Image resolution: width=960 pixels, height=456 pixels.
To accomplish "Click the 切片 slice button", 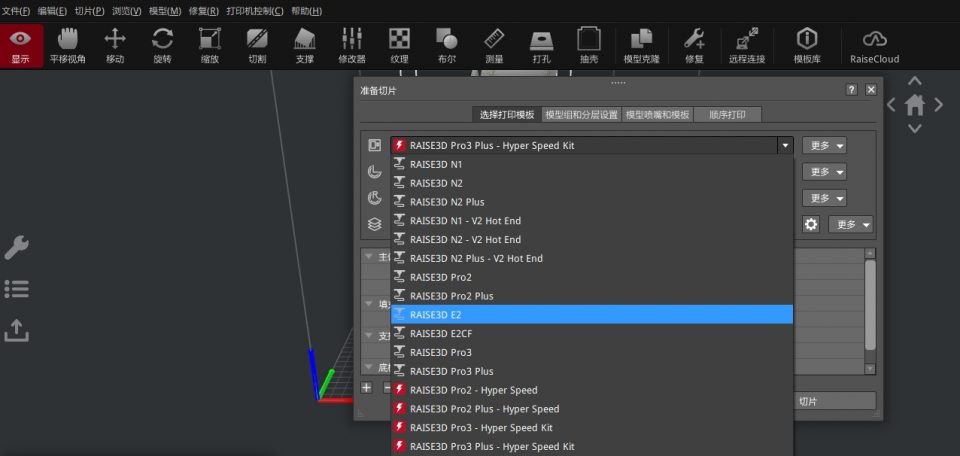I will point(835,402).
